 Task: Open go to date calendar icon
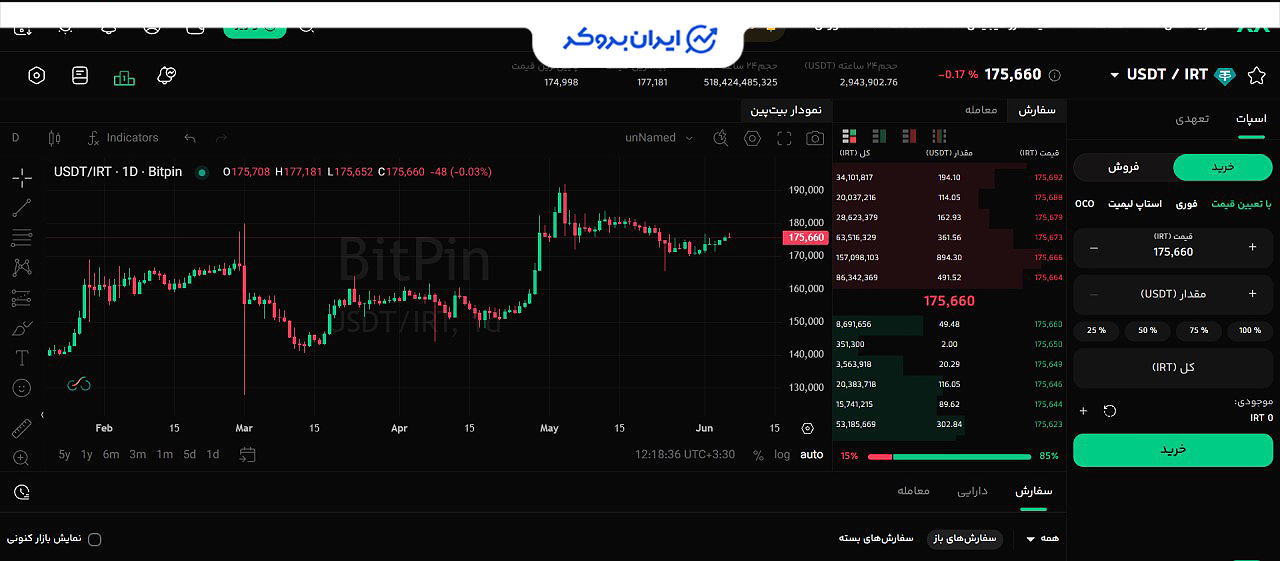click(x=248, y=454)
